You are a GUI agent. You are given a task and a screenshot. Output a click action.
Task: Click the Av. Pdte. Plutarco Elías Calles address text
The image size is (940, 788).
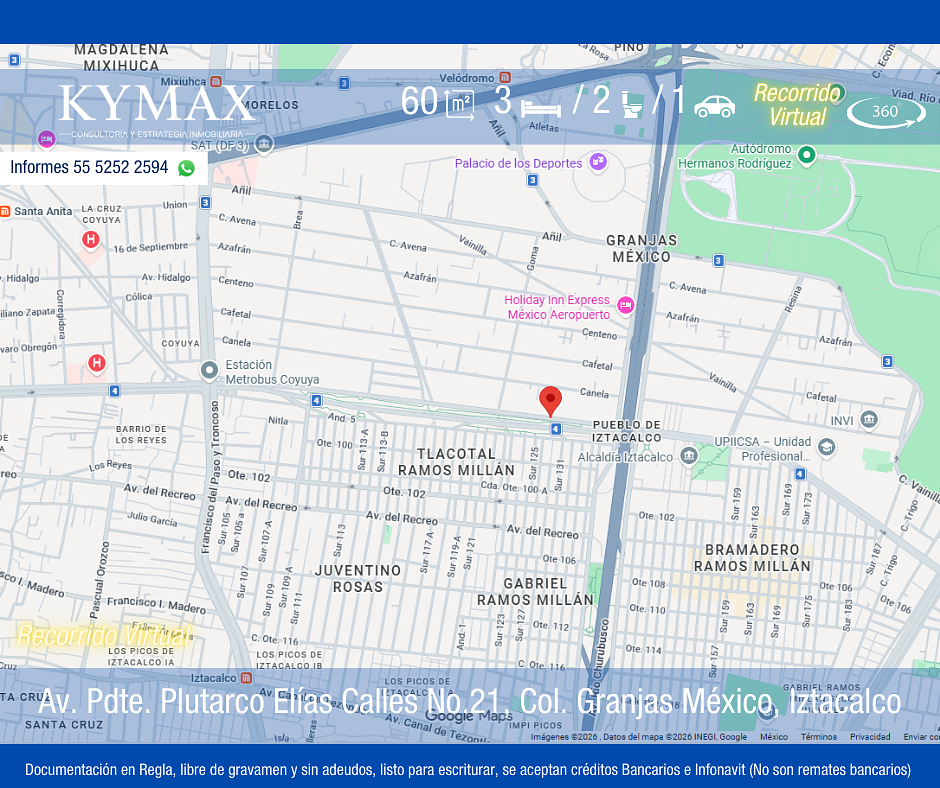pyautogui.click(x=469, y=701)
